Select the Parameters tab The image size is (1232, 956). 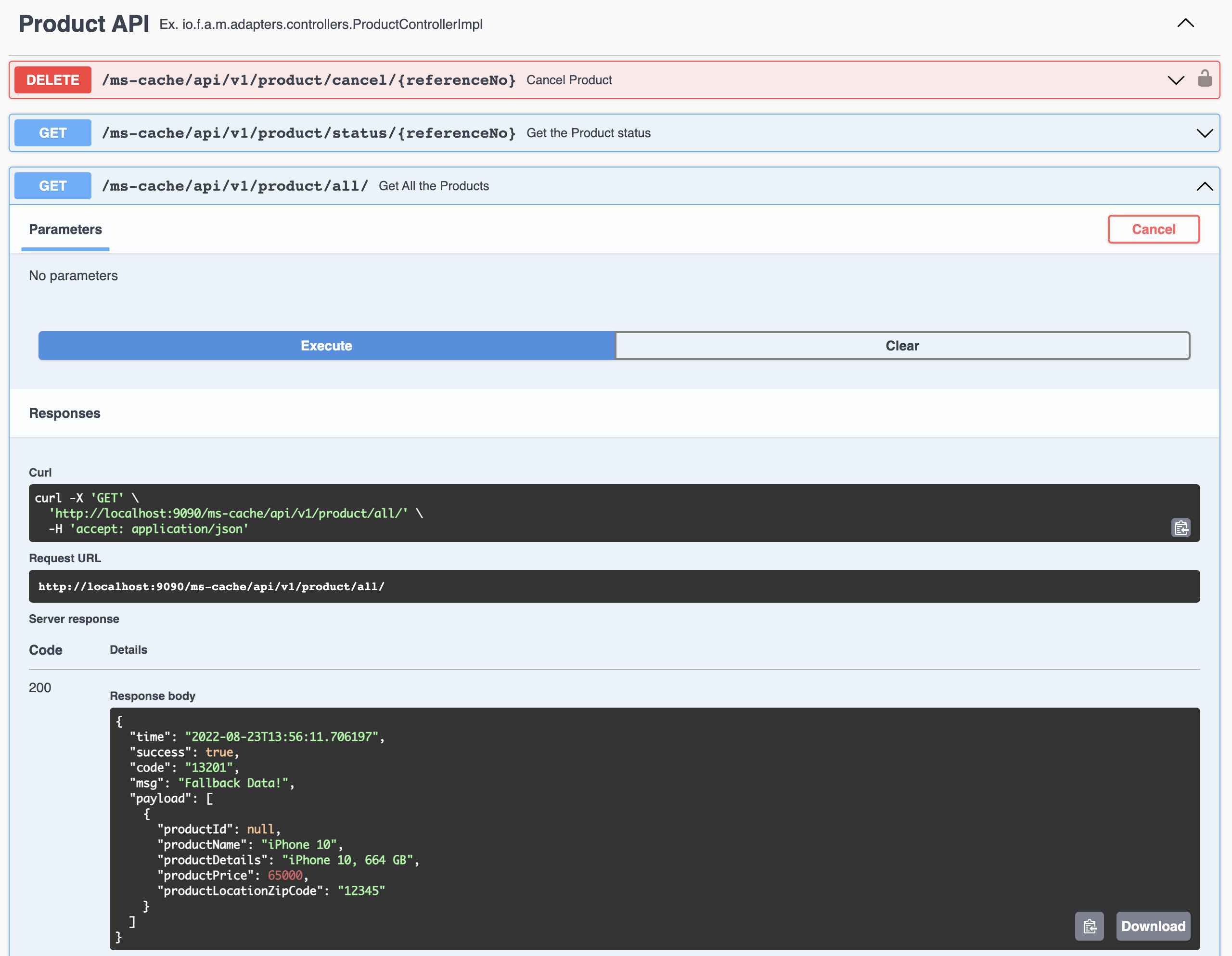click(x=65, y=229)
